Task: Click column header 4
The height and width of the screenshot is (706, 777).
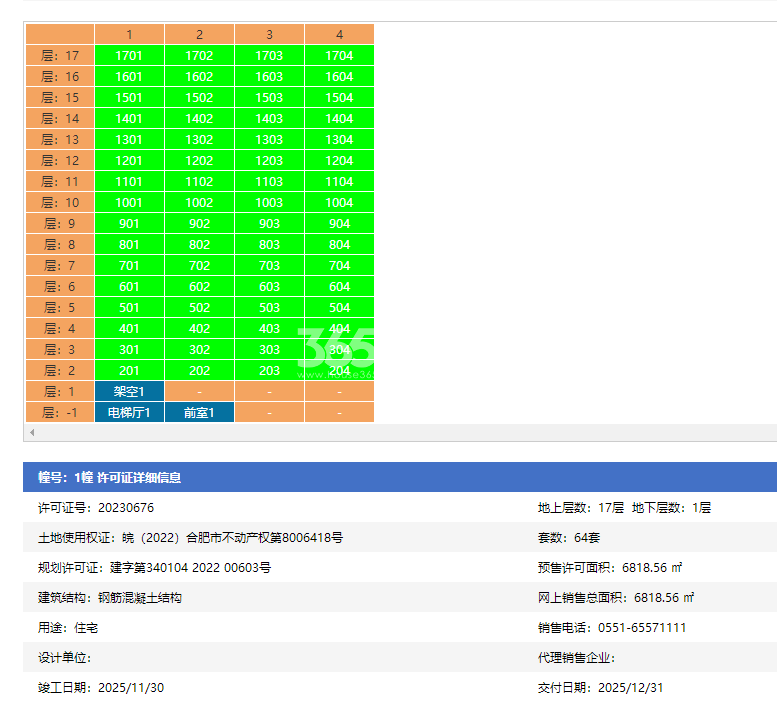Action: [x=339, y=34]
